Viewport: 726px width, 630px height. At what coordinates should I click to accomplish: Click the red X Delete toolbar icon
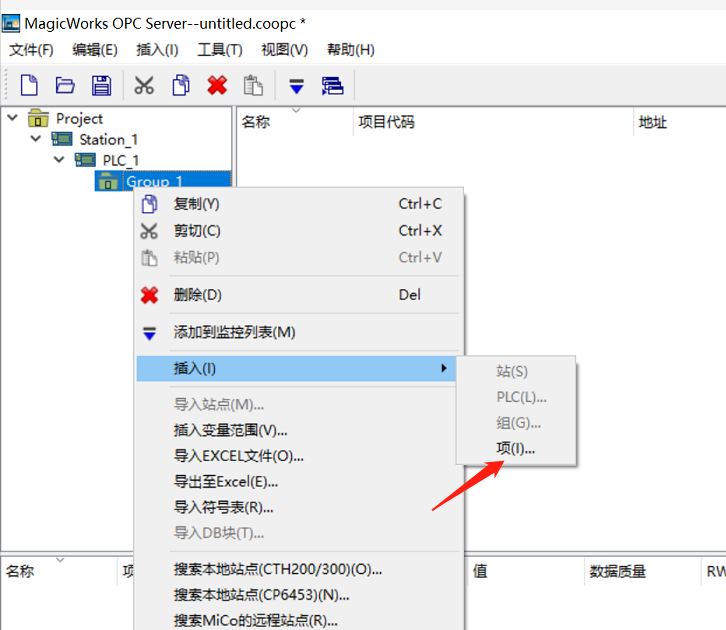coord(217,85)
